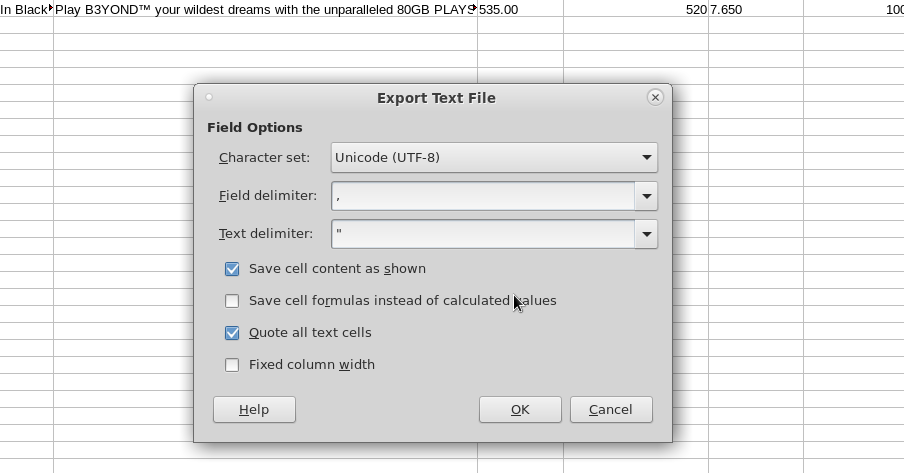Click the cell showing 535.00
The height and width of the screenshot is (473, 904).
pos(520,9)
